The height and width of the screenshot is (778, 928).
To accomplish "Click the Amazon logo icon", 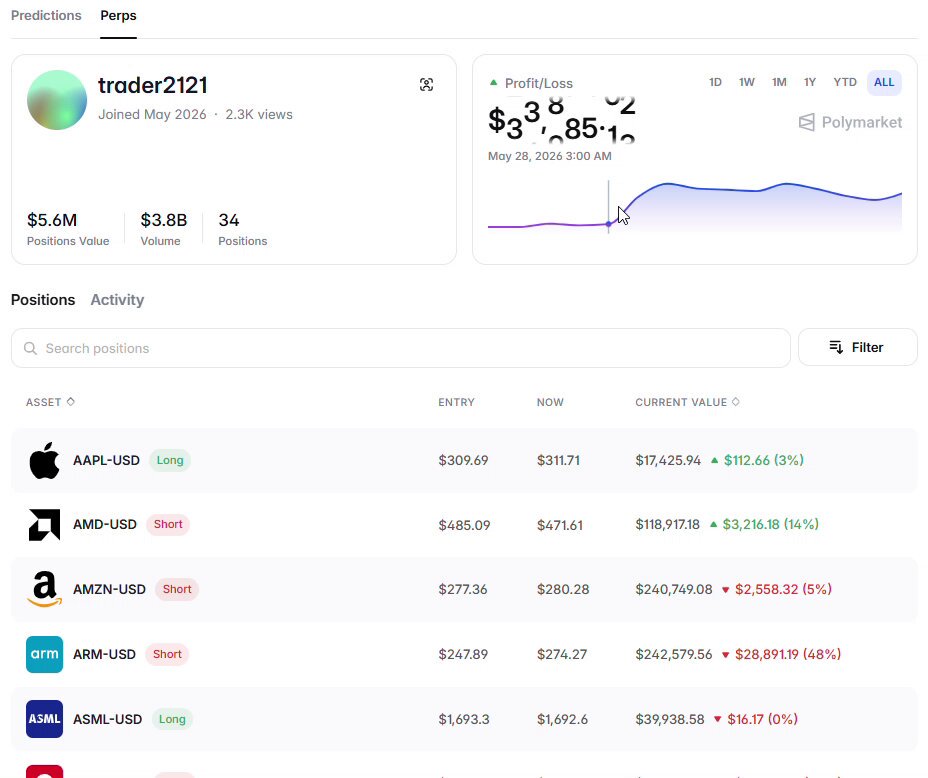I will pos(44,589).
